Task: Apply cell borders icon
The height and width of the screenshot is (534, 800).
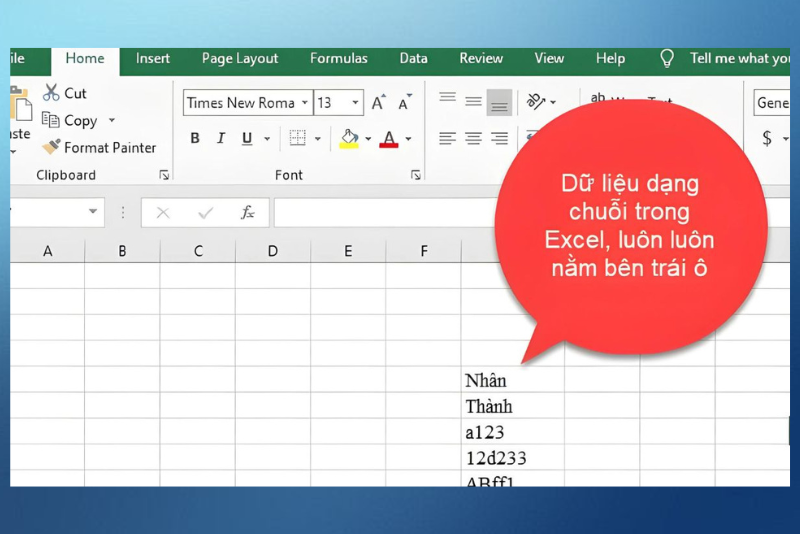Action: pos(297,138)
